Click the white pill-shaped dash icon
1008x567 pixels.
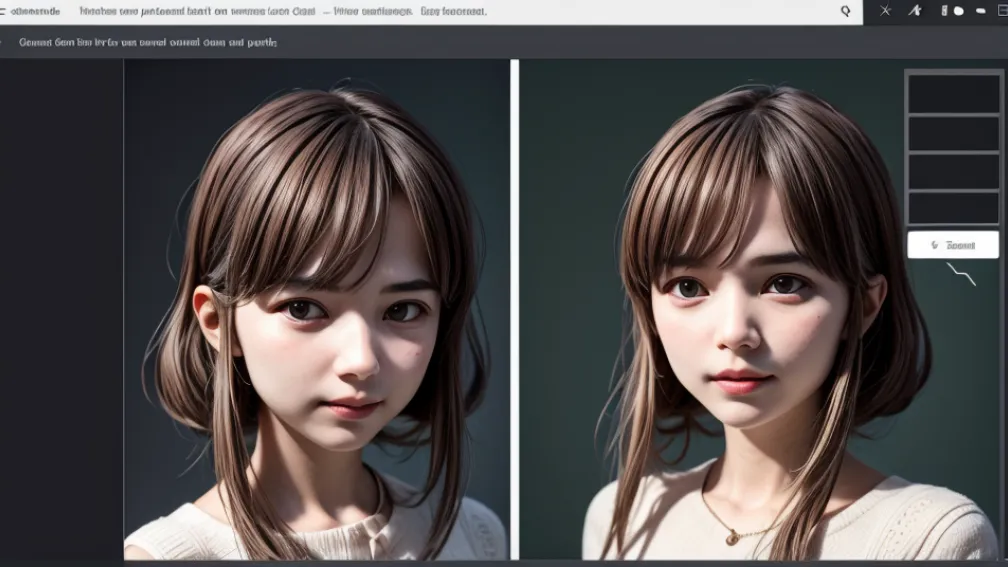980,11
